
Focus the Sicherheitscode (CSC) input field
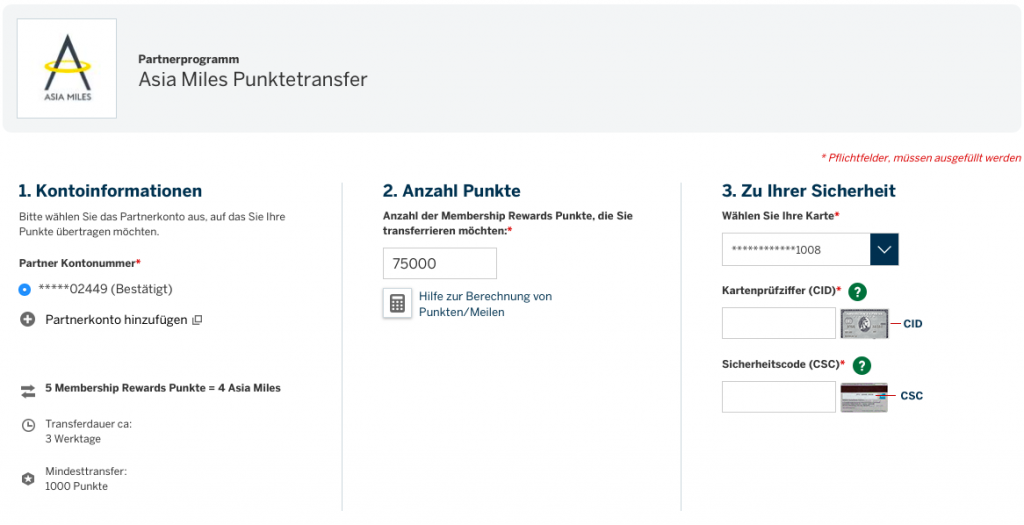(778, 397)
